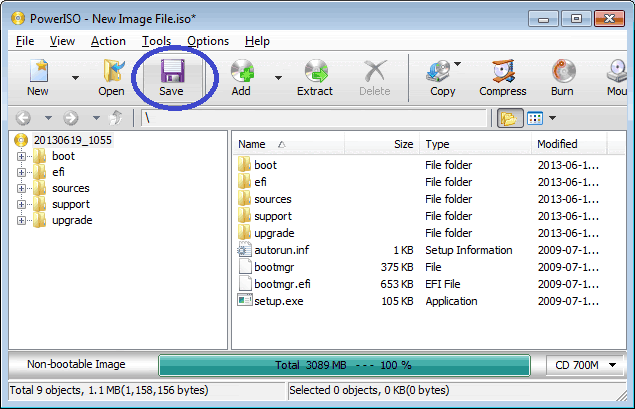Click the path address field

click(314, 118)
